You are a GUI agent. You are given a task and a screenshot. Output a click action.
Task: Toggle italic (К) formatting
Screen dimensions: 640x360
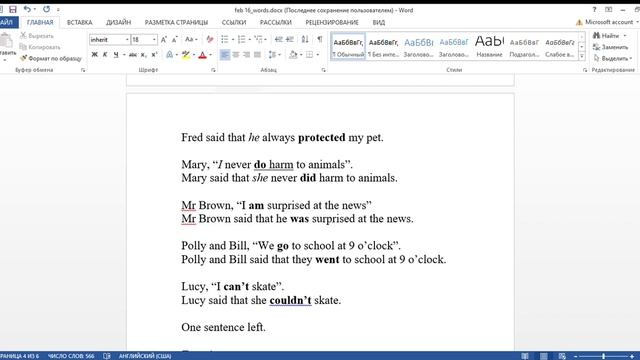105,55
